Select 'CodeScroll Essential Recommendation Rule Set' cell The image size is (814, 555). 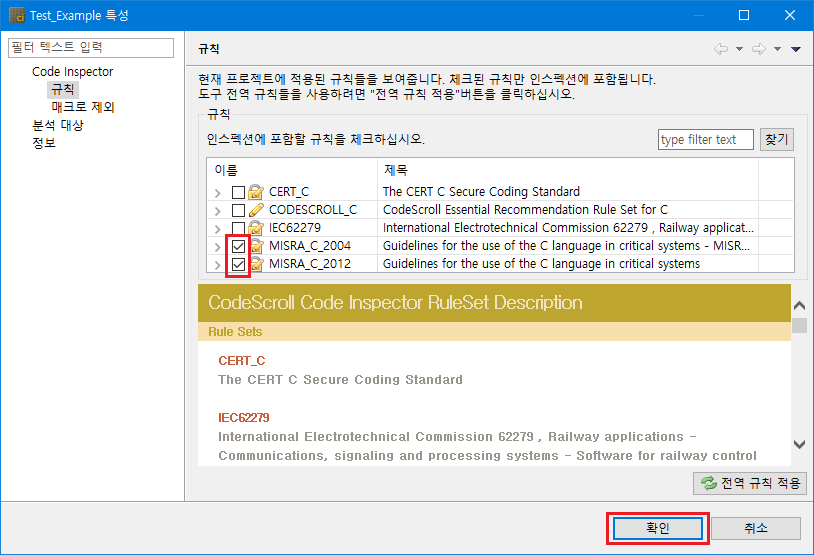525,210
